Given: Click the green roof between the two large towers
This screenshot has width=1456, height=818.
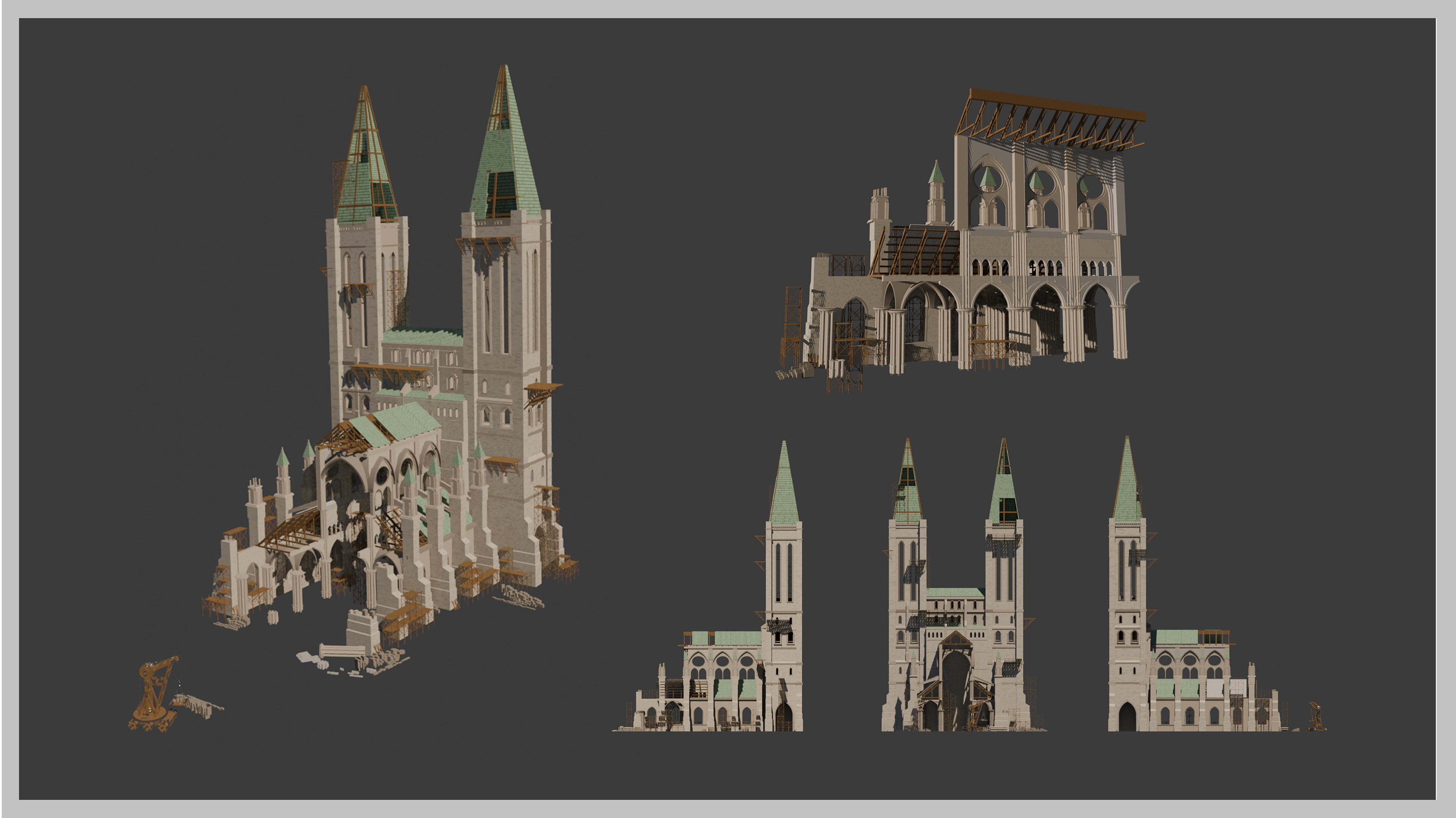Looking at the screenshot, I should pos(424,337).
